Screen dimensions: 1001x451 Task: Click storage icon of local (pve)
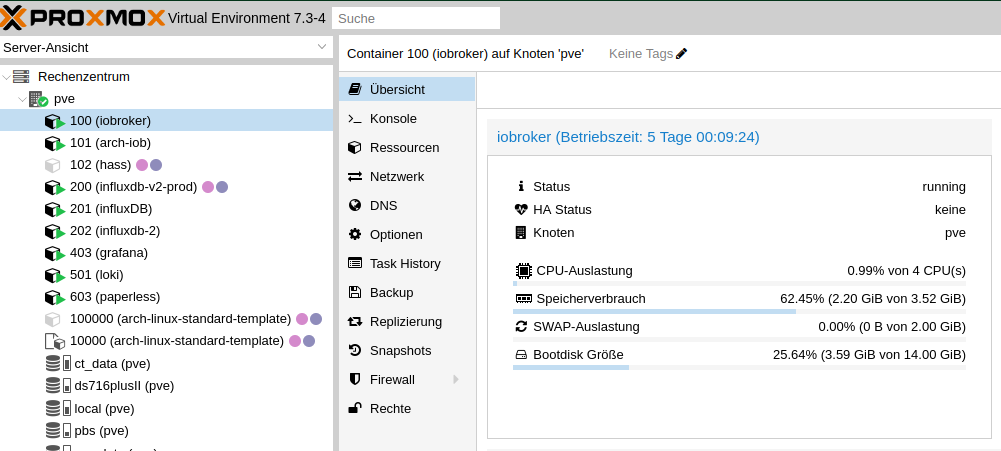point(58,408)
